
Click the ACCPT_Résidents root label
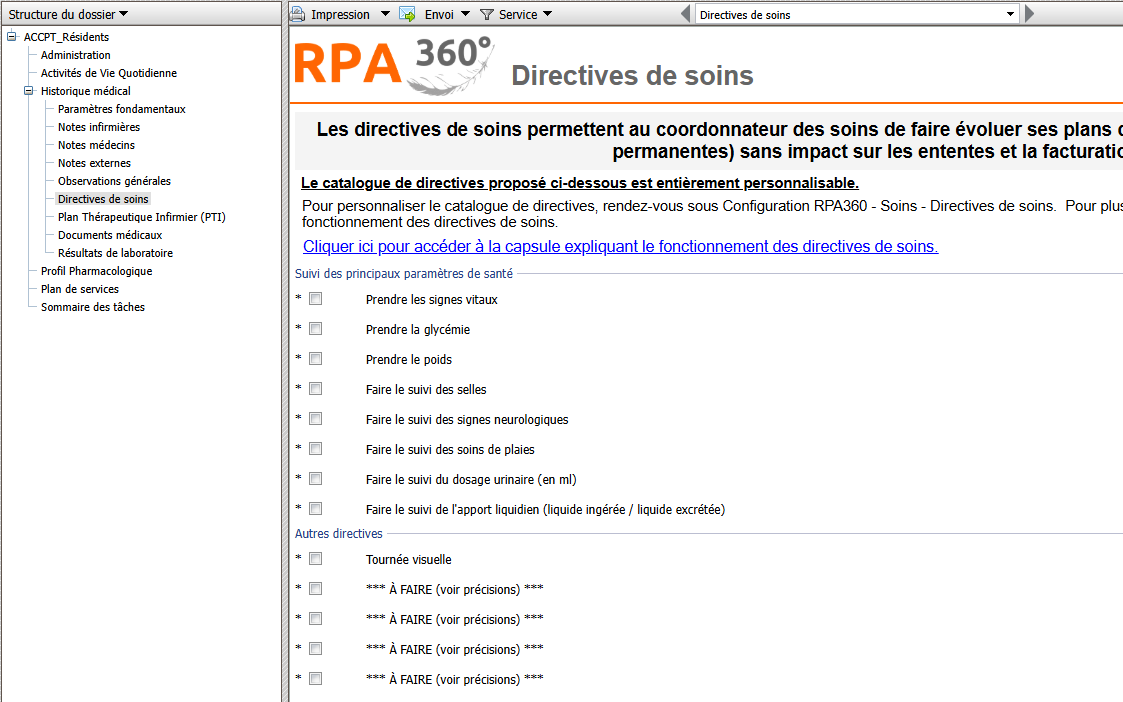(66, 37)
